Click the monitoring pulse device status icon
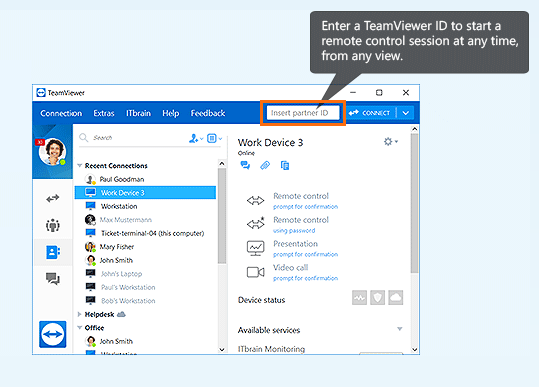Image resolution: width=539 pixels, height=387 pixels. [x=360, y=298]
